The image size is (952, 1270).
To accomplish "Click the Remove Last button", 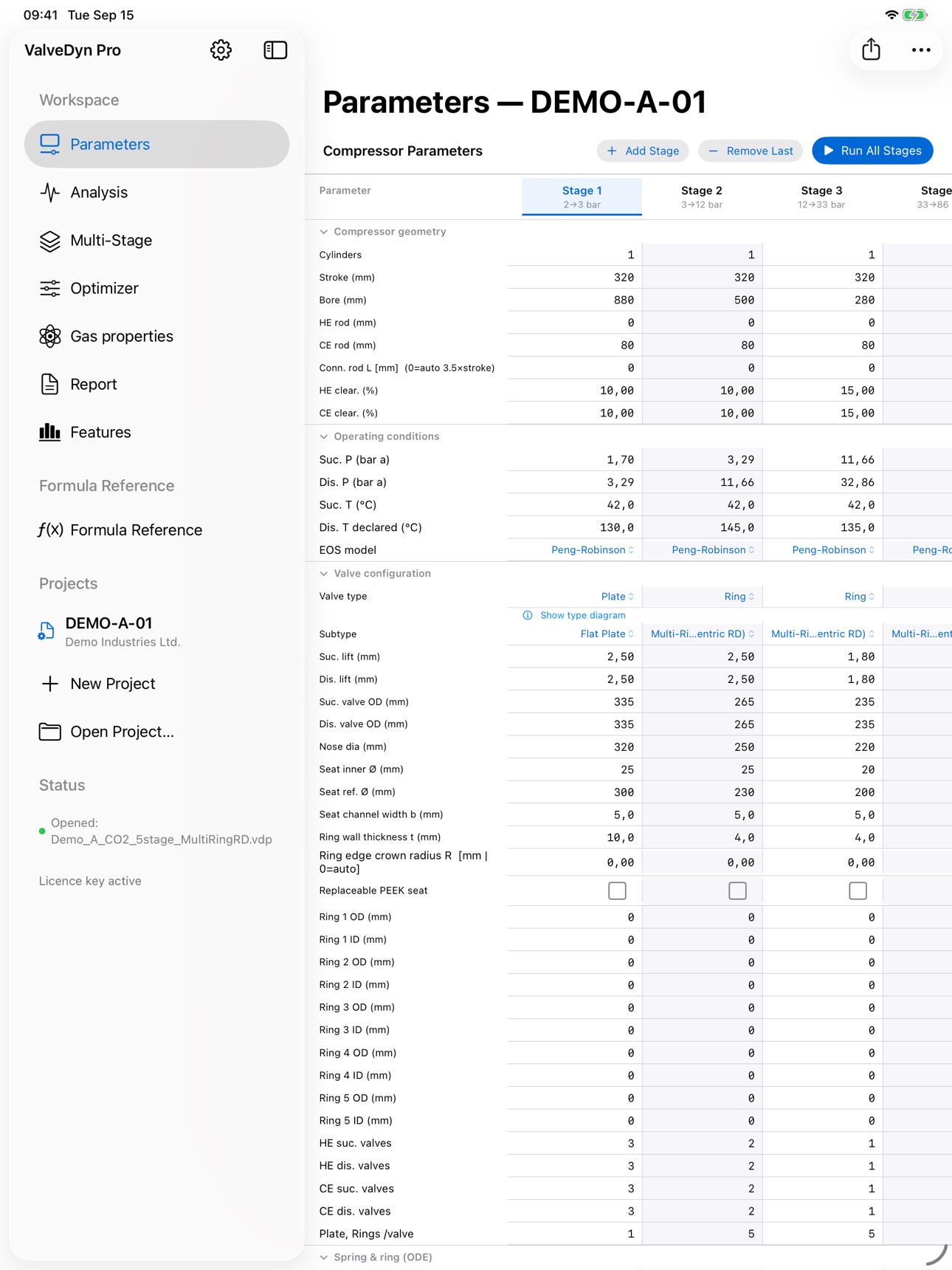I will (751, 151).
